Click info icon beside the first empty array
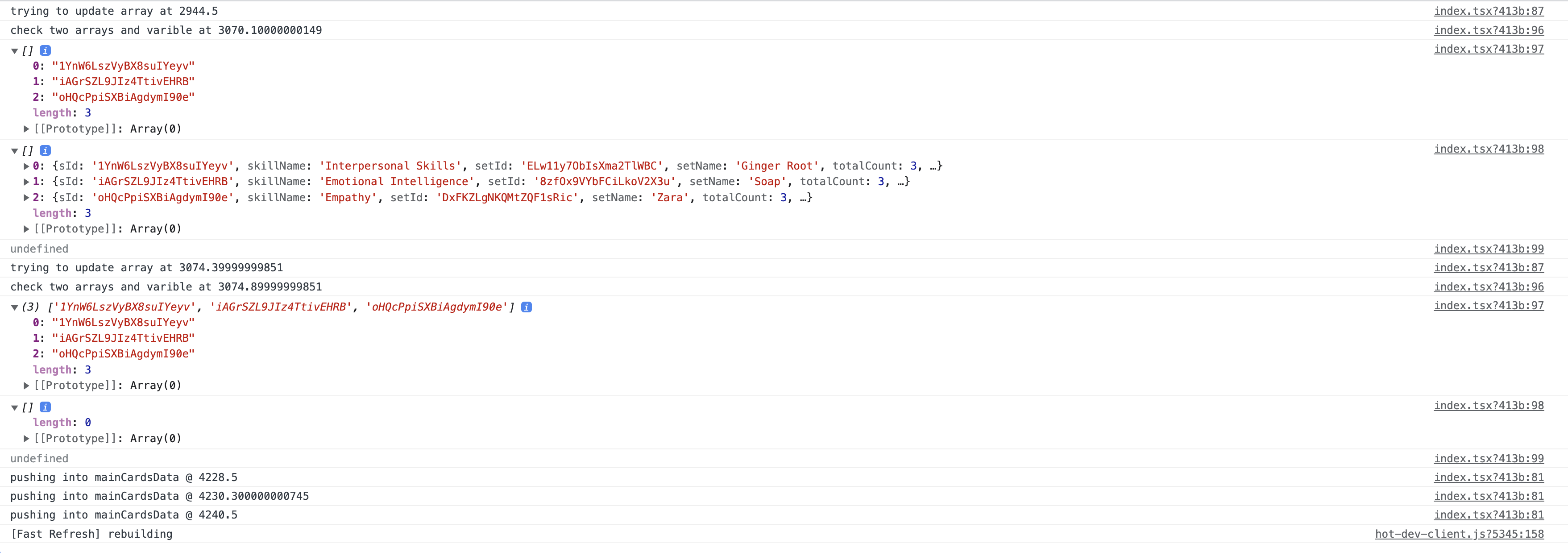This screenshot has height=556, width=1568. click(45, 50)
